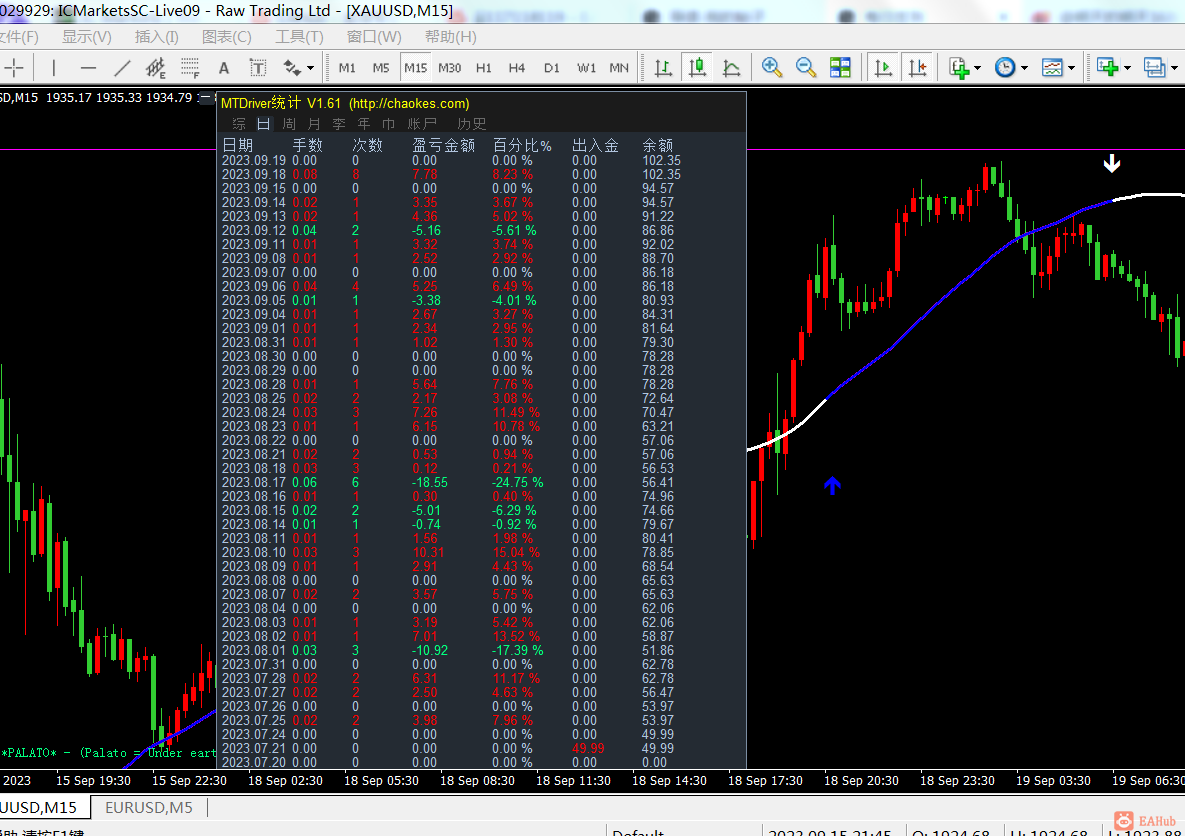
Task: Tile chart windows using the grid icon
Action: pos(840,67)
